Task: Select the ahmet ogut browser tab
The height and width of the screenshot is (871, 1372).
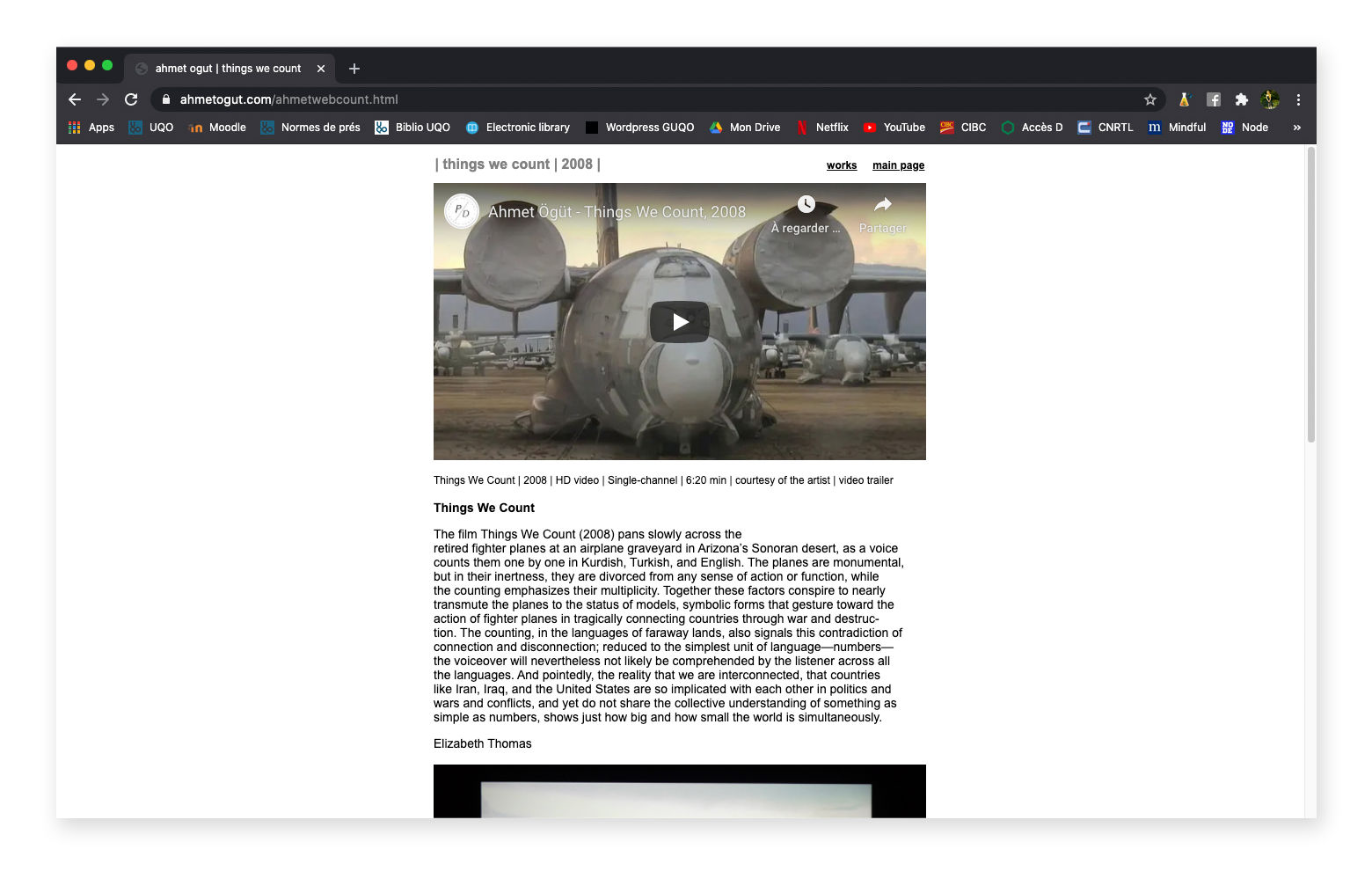Action: (229, 69)
